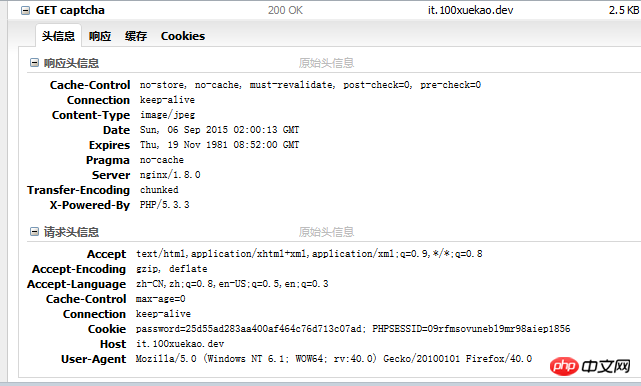
Task: Click the Cookie header value
Action: (353, 329)
